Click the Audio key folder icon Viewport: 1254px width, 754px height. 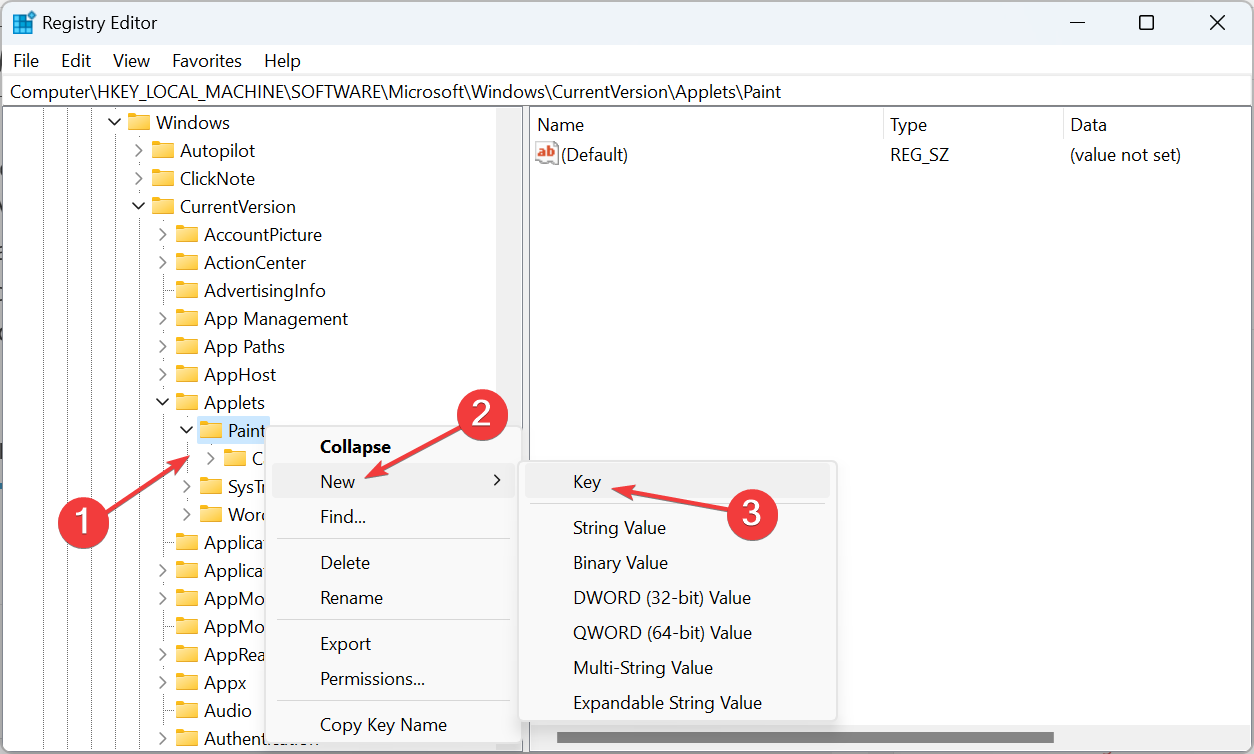(187, 710)
